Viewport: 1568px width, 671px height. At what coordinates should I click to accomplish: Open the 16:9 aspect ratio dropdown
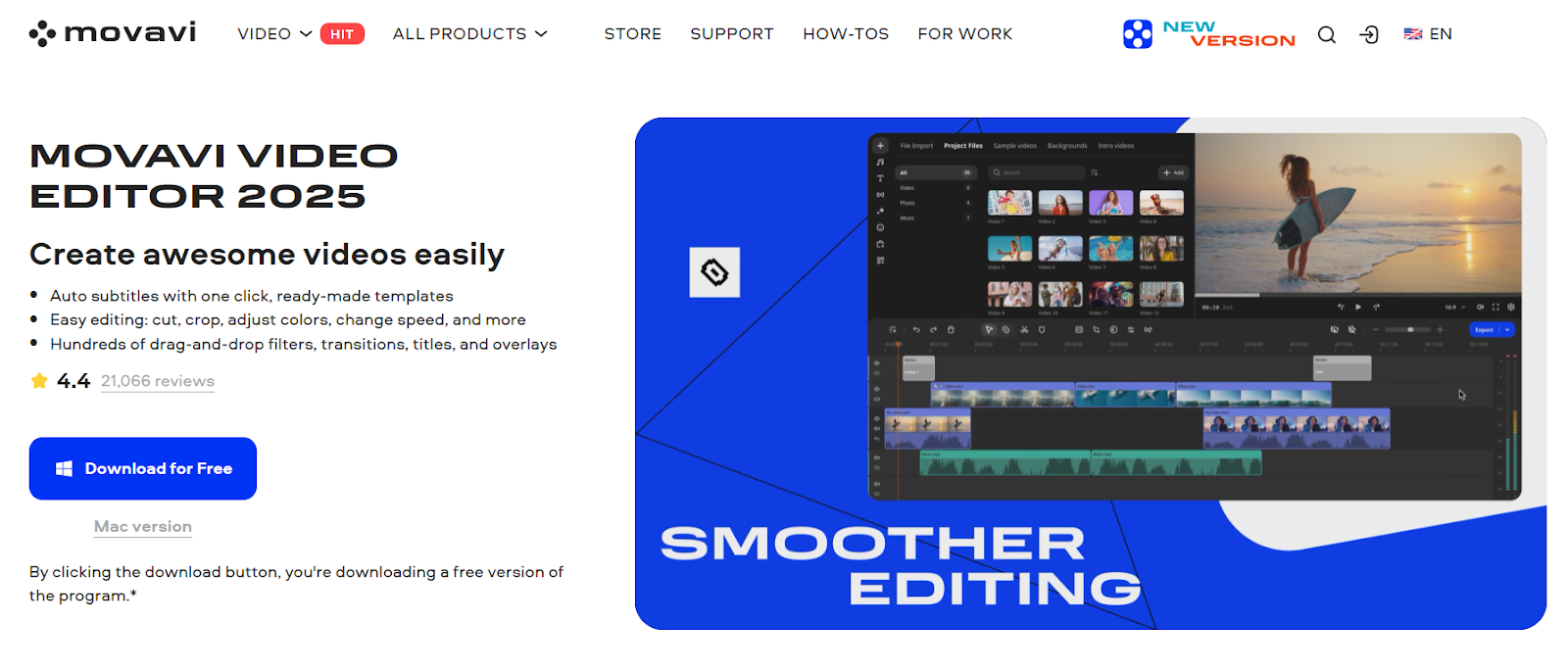coord(1454,307)
